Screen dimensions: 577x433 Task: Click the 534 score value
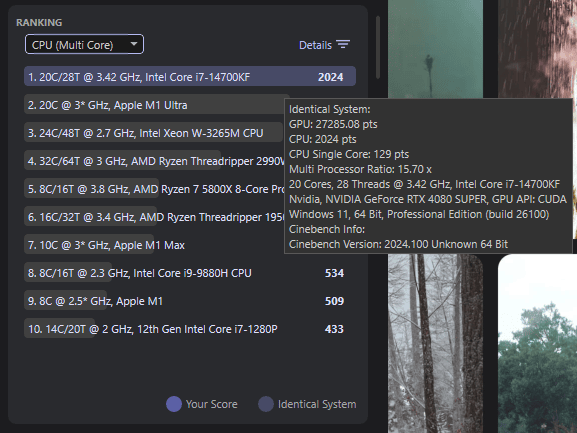(x=334, y=273)
